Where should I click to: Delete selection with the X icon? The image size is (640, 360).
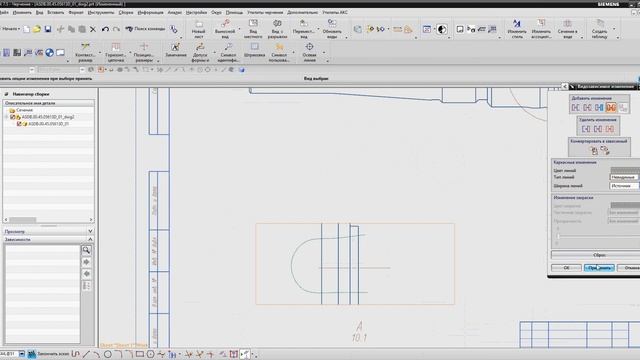pos(93,29)
